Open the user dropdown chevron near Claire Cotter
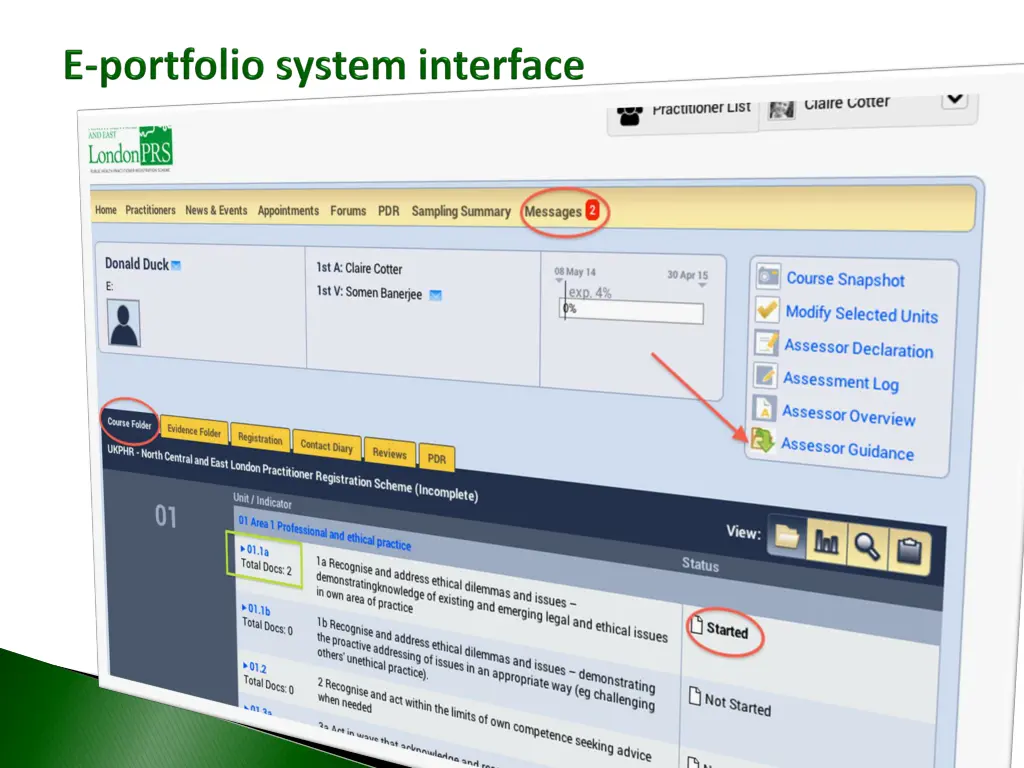Image resolution: width=1024 pixels, height=768 pixels. 955,99
